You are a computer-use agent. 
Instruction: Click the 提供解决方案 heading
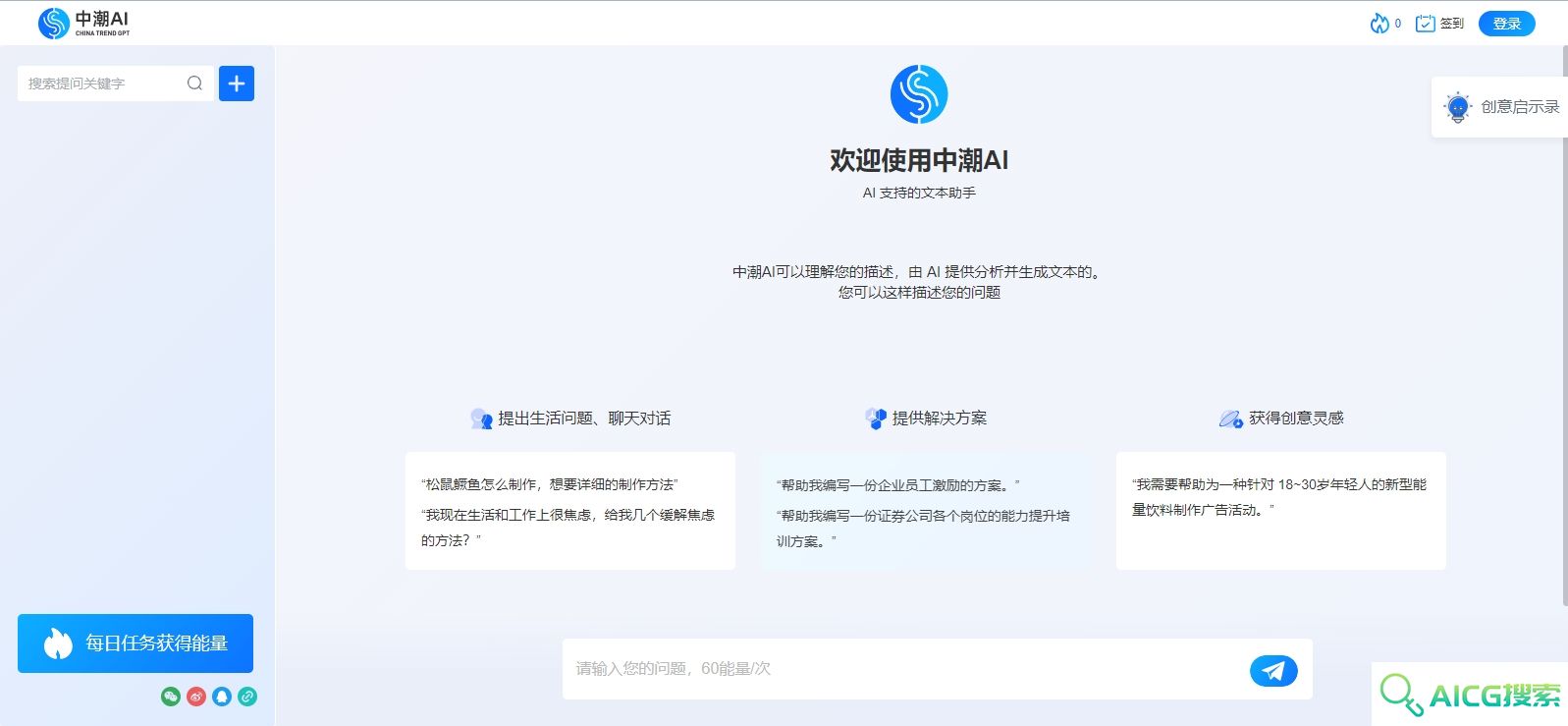tap(940, 419)
